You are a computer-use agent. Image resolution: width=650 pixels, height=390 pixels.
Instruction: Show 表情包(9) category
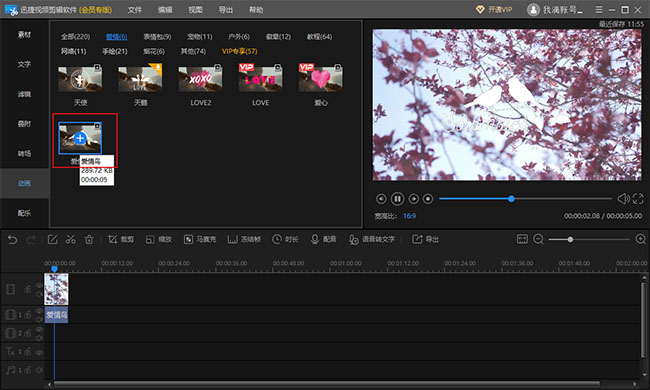pyautogui.click(x=157, y=36)
